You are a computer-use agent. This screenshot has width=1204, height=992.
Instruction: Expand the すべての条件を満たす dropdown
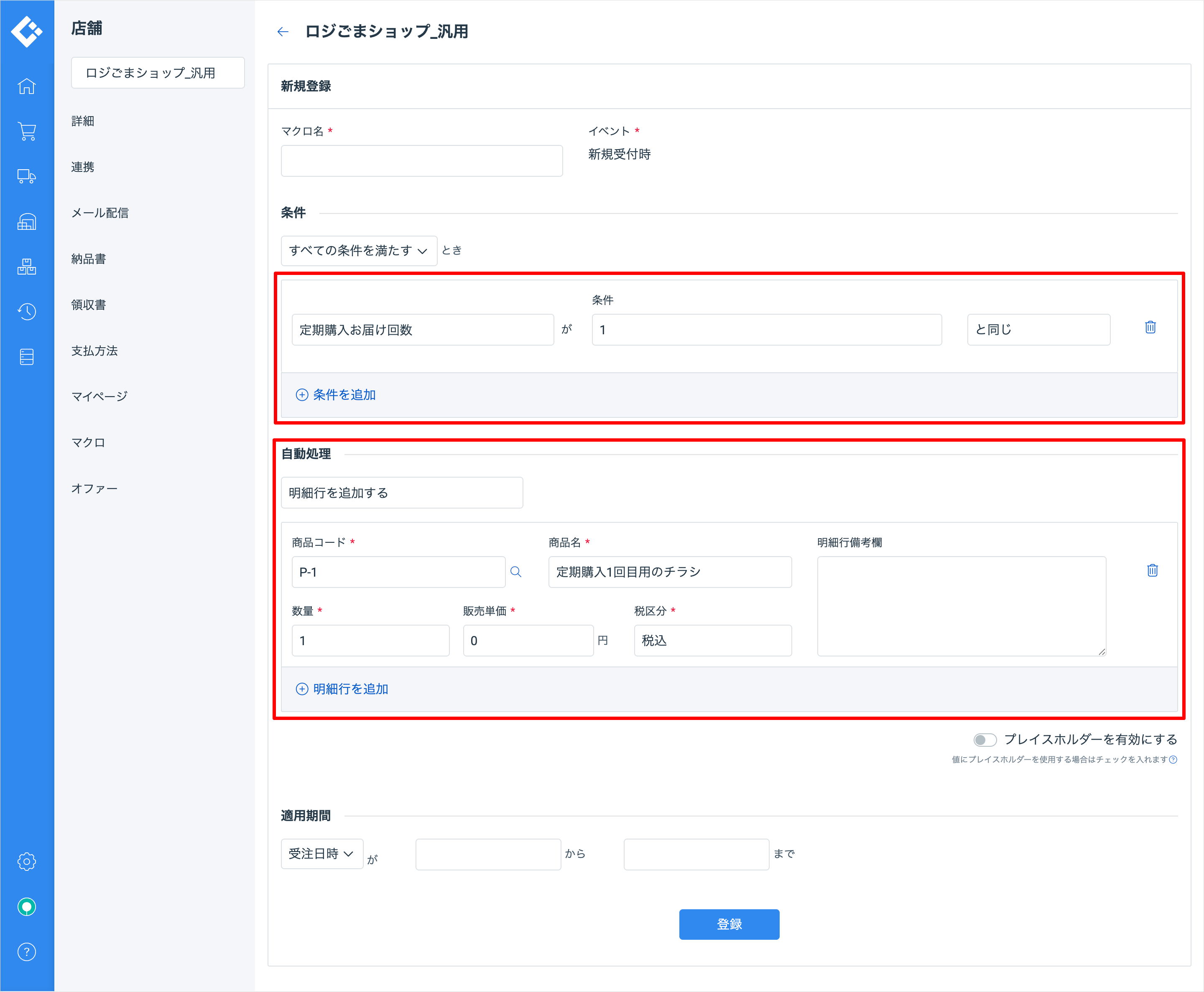[358, 251]
